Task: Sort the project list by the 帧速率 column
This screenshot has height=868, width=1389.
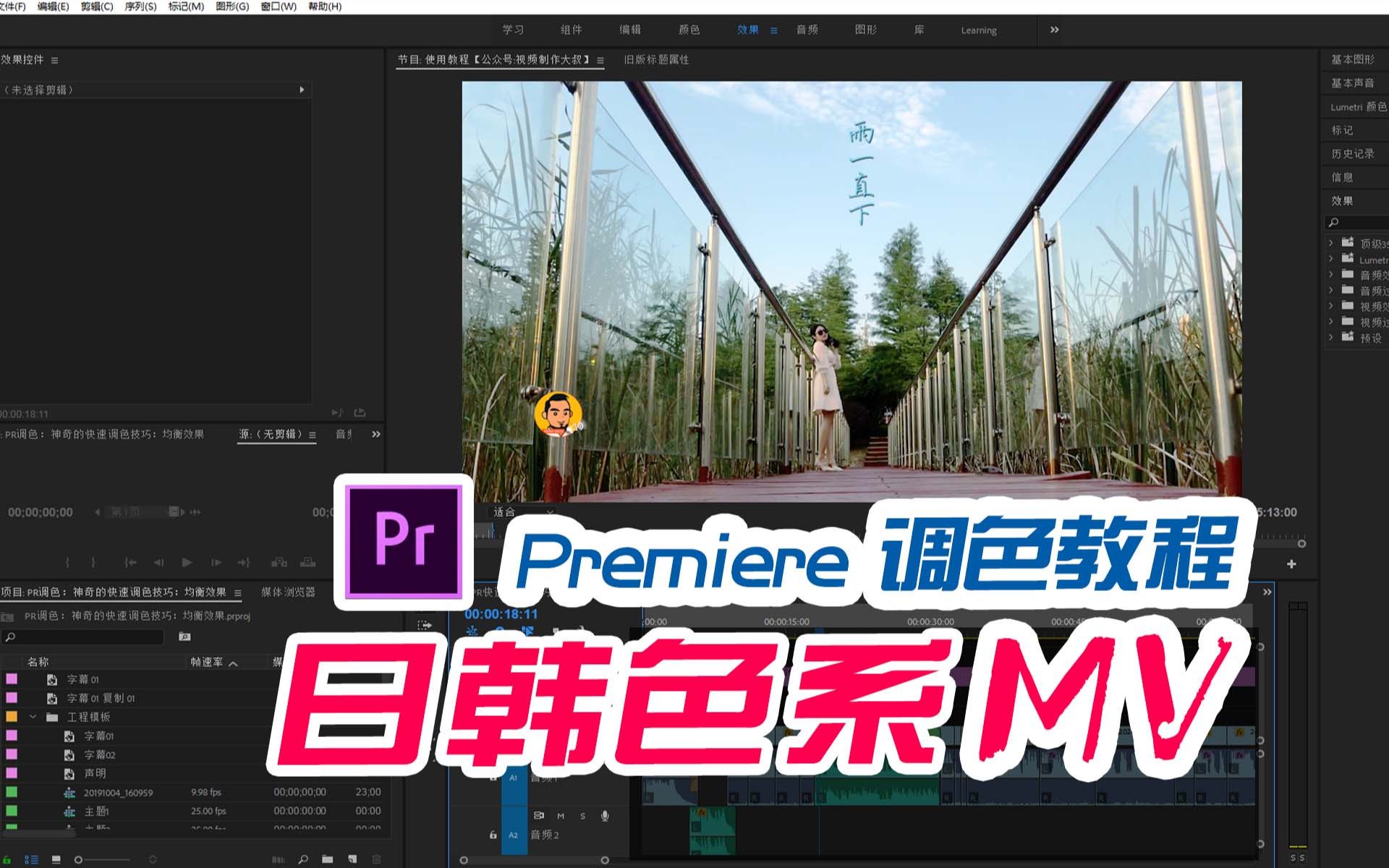Action: click(207, 662)
